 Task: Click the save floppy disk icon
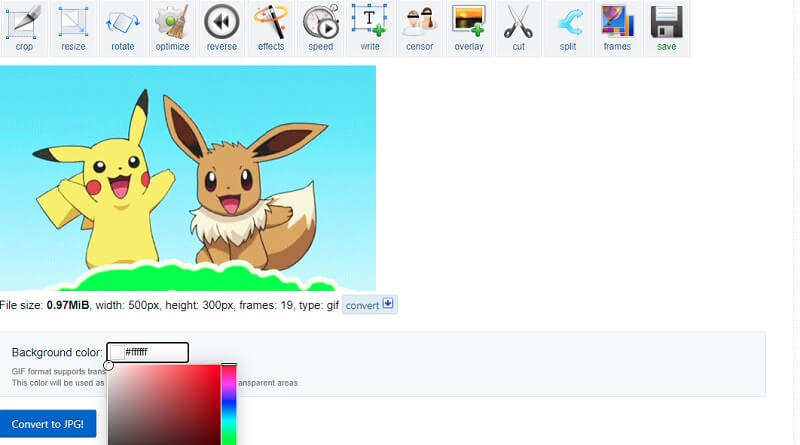(x=666, y=28)
